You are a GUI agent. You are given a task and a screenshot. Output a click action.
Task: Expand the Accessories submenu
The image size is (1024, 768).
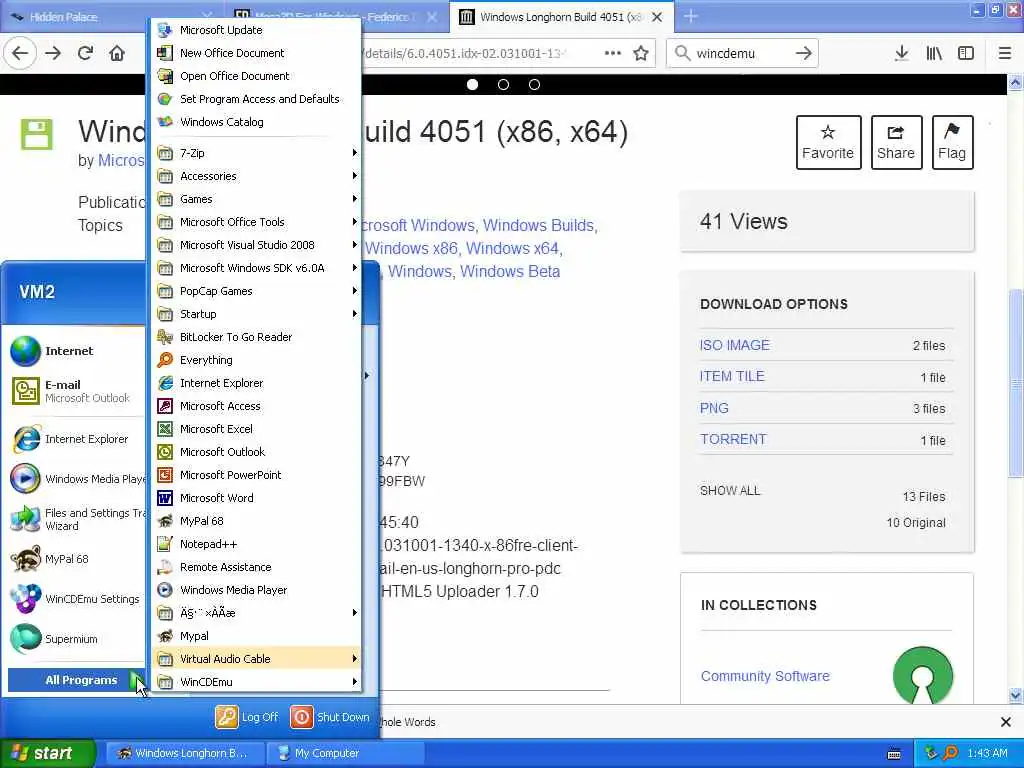point(256,176)
